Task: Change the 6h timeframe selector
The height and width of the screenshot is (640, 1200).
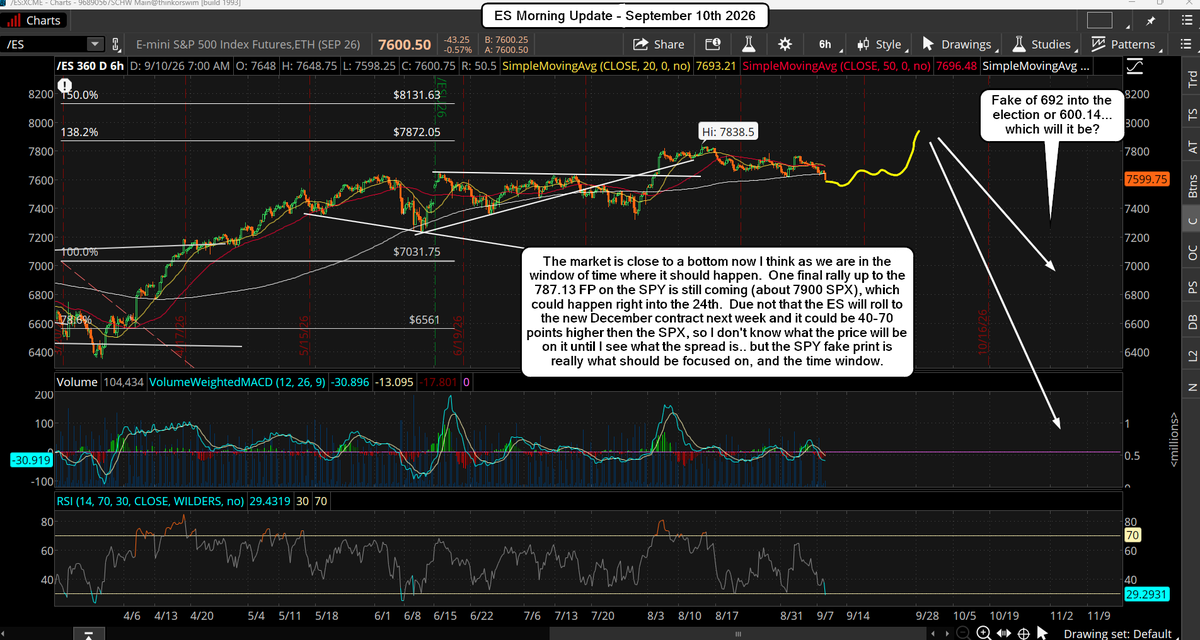Action: (x=825, y=44)
